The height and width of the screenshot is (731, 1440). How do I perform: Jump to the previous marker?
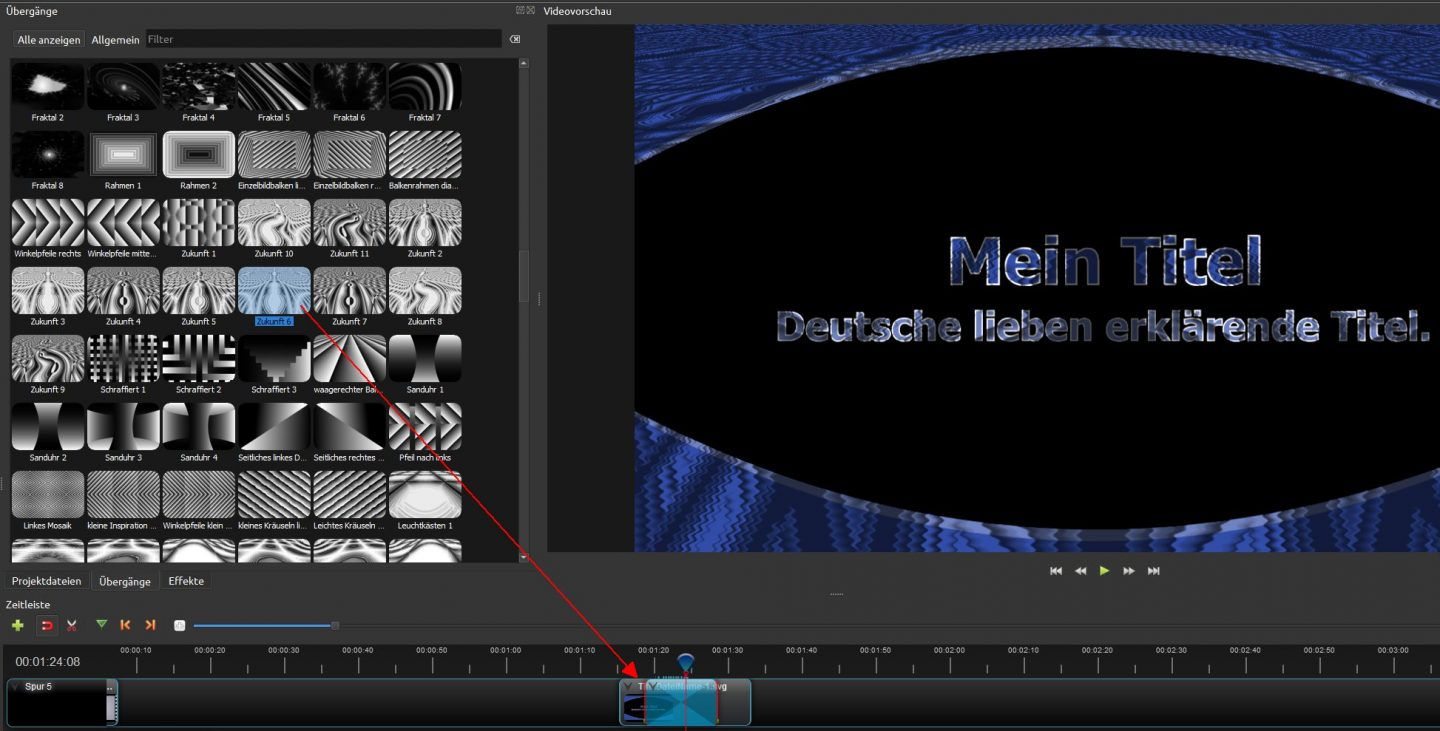point(126,625)
